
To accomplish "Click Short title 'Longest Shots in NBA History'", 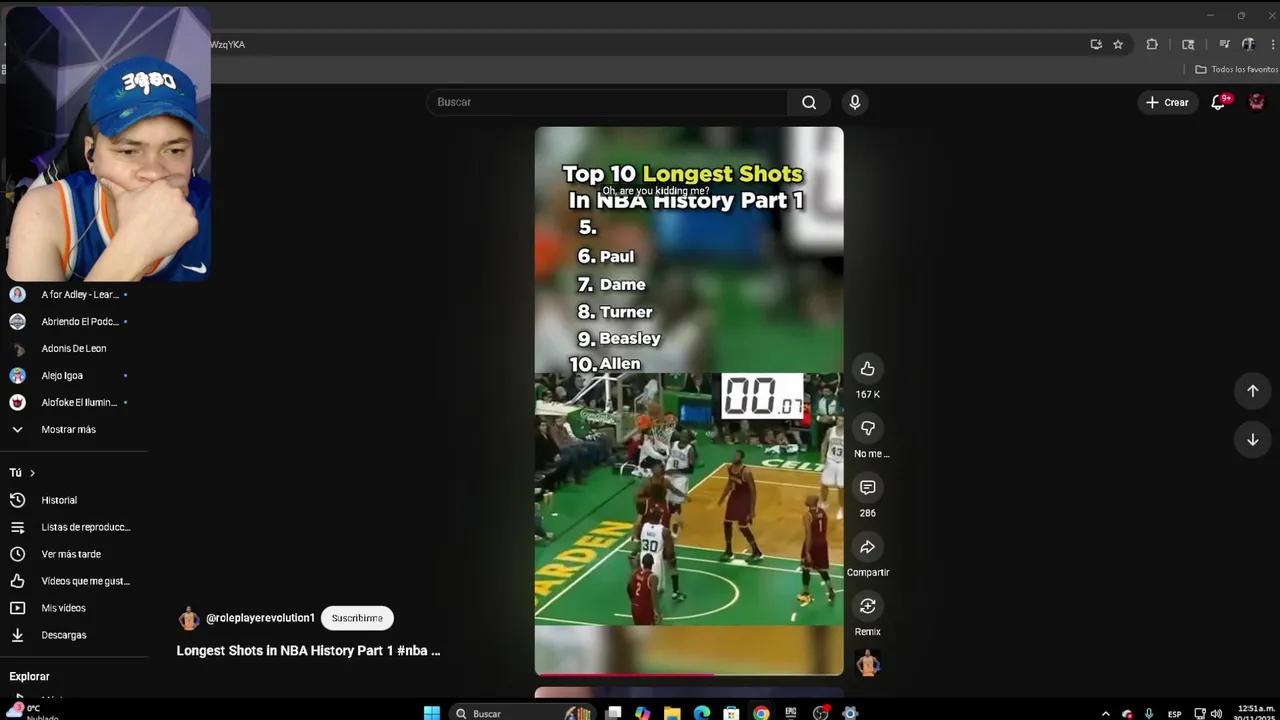I will click(308, 650).
